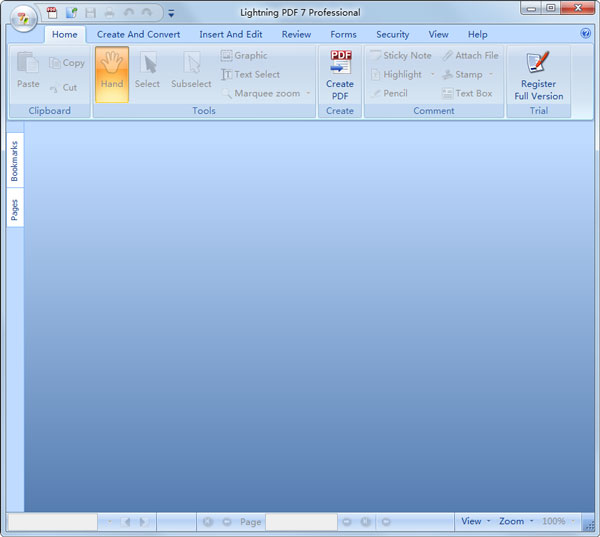Expand the Marquee zoom dropdown arrow
600x537 pixels.
(308, 93)
